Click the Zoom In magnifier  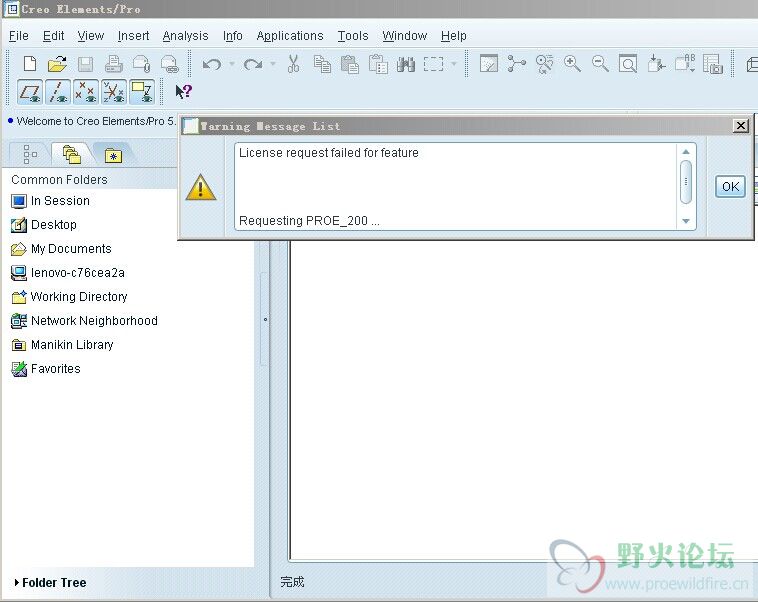click(572, 64)
